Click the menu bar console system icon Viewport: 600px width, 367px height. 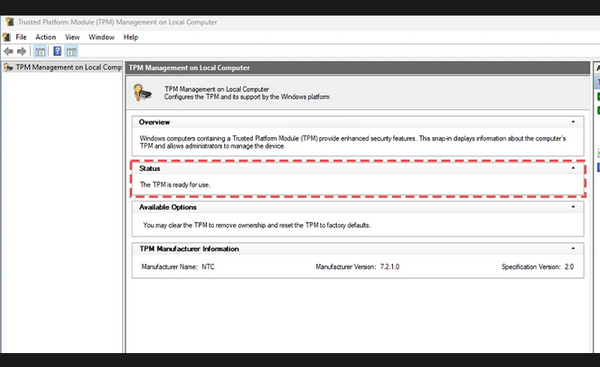pyautogui.click(x=6, y=37)
